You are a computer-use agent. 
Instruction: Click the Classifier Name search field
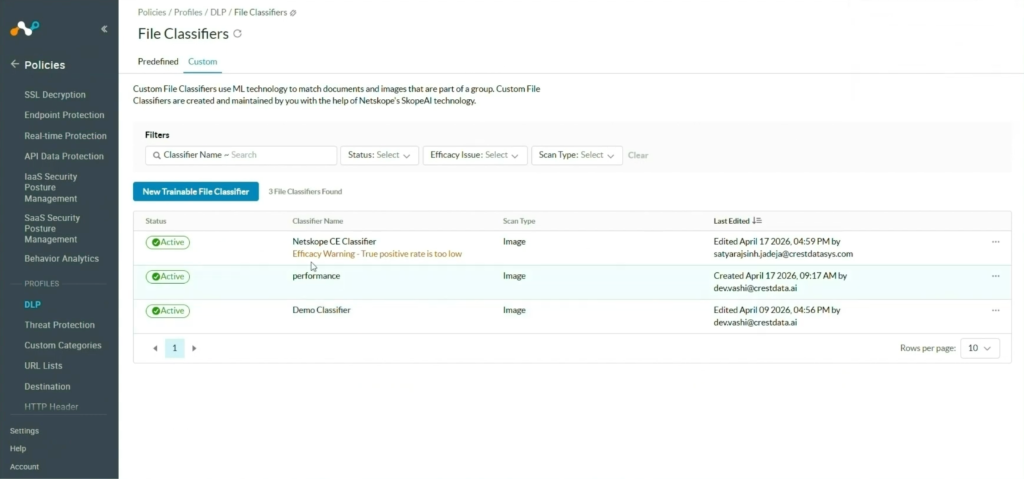tap(241, 156)
